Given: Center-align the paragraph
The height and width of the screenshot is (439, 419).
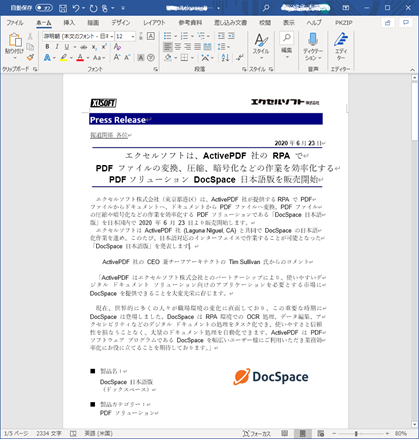Looking at the screenshot, I should (x=178, y=47).
